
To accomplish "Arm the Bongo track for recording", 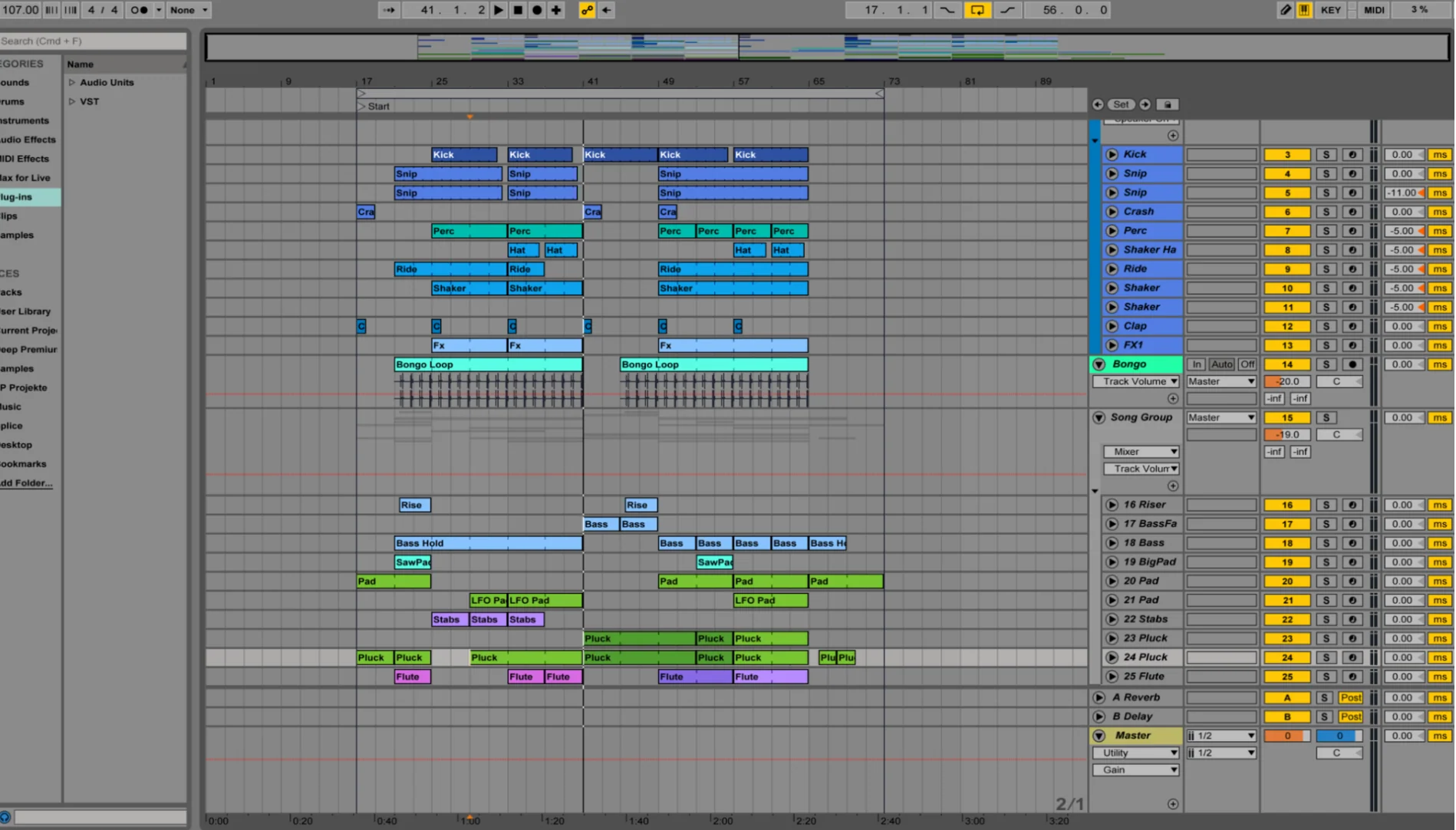I will coord(1352,364).
